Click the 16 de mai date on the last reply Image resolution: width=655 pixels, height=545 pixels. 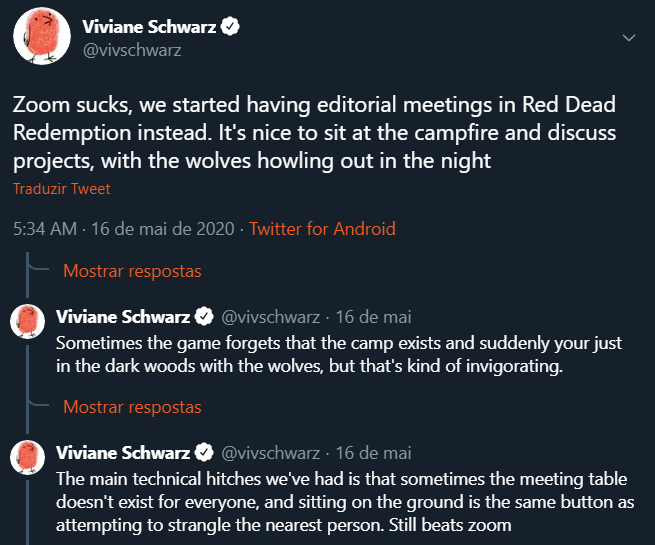(x=373, y=453)
